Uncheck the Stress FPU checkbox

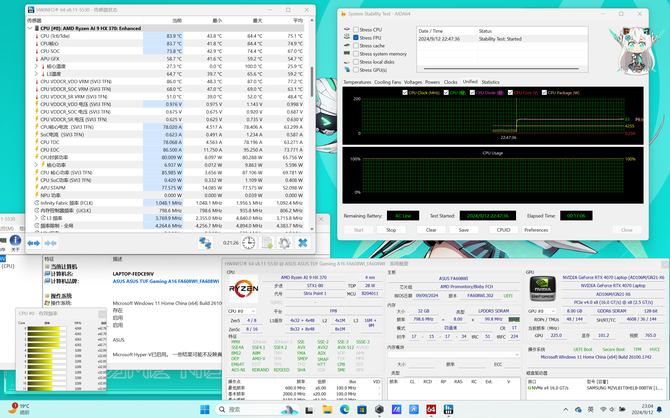(x=356, y=38)
